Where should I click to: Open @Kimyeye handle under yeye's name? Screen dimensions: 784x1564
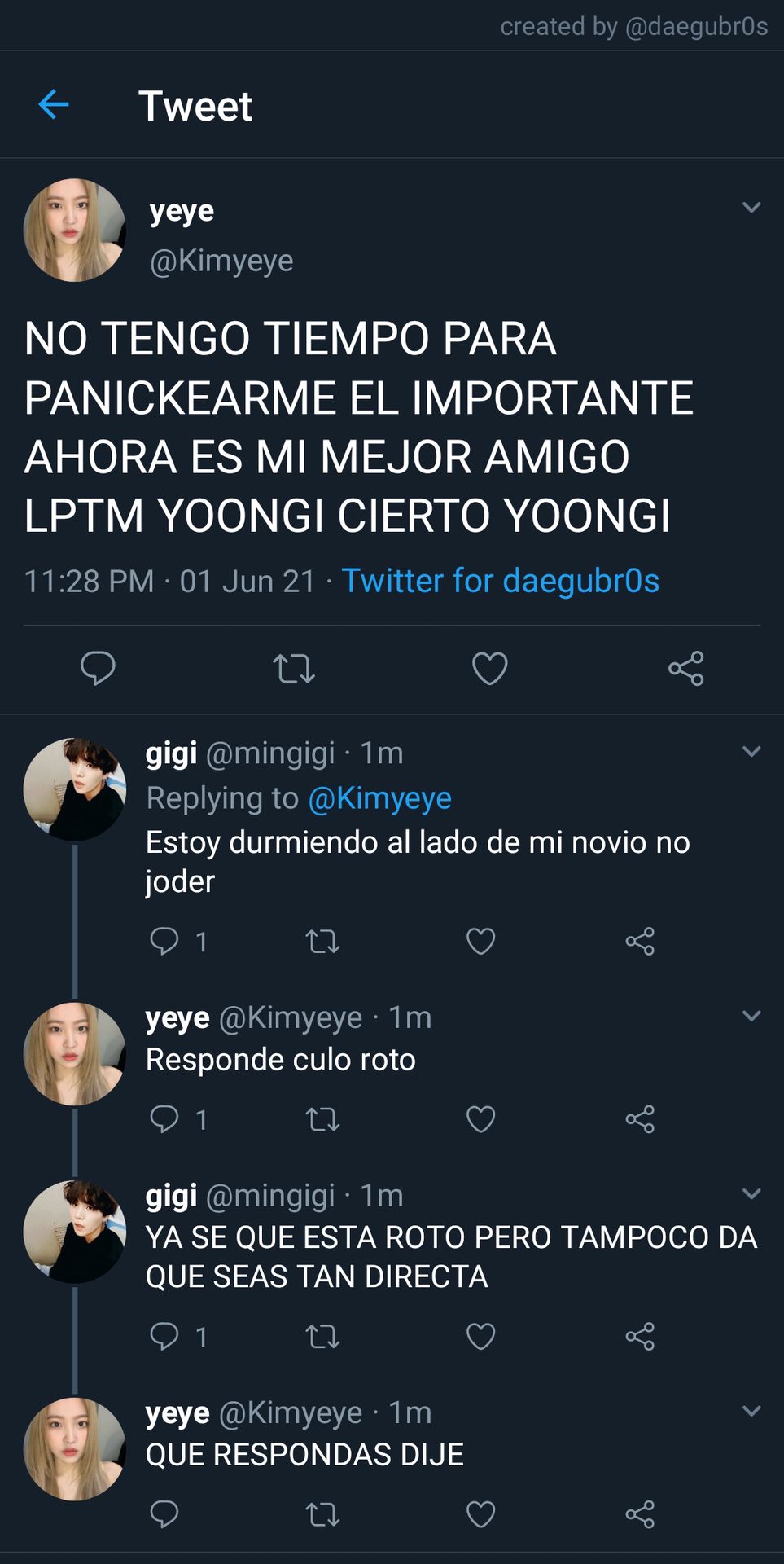click(x=221, y=261)
